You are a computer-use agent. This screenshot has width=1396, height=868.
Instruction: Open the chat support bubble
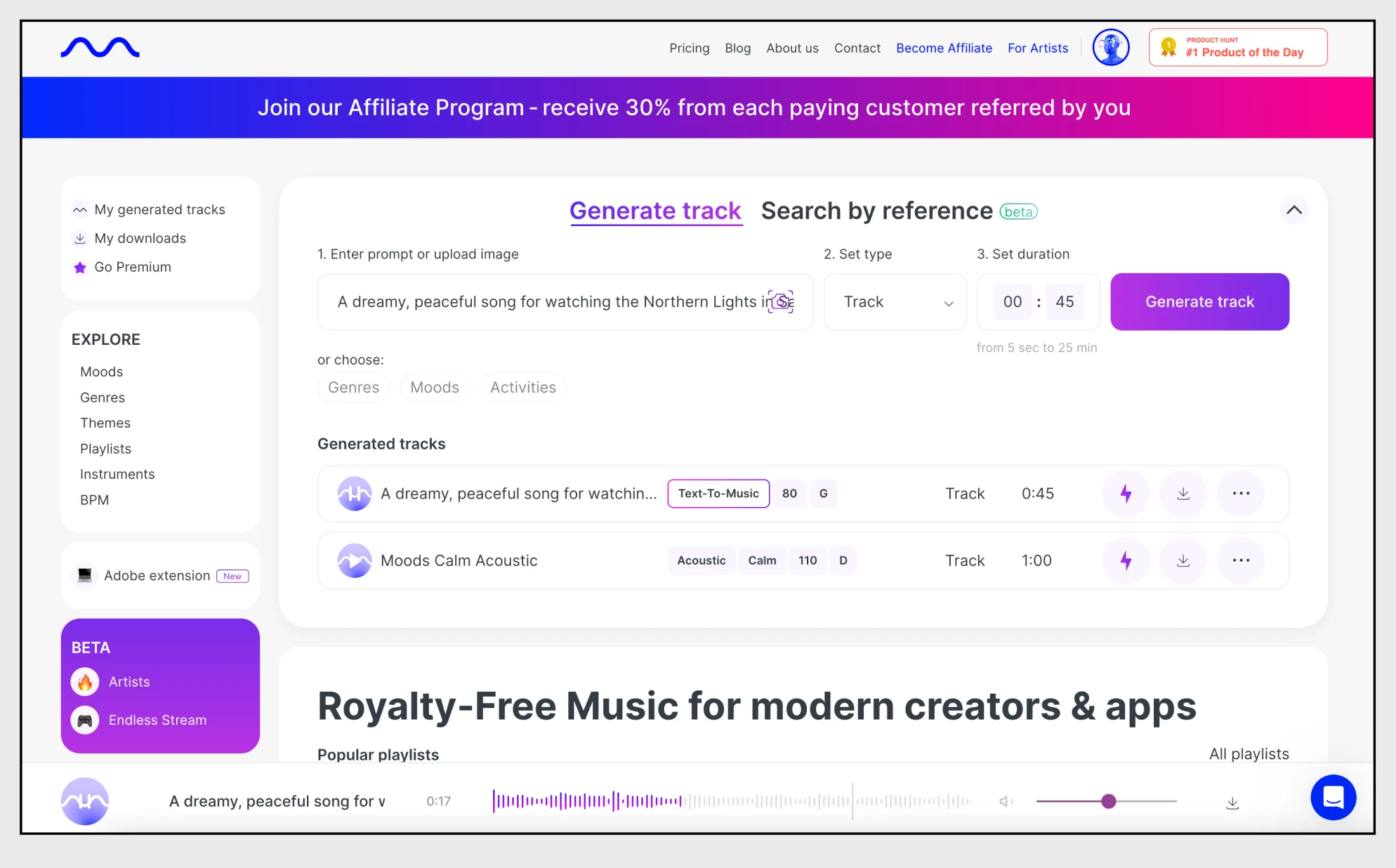(1333, 798)
